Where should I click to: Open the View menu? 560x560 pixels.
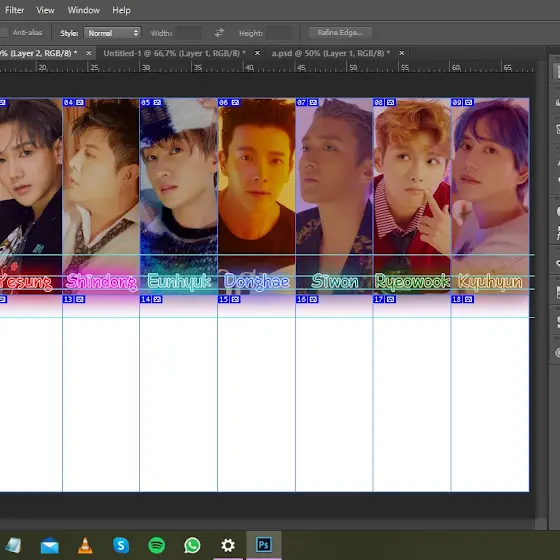click(x=45, y=10)
